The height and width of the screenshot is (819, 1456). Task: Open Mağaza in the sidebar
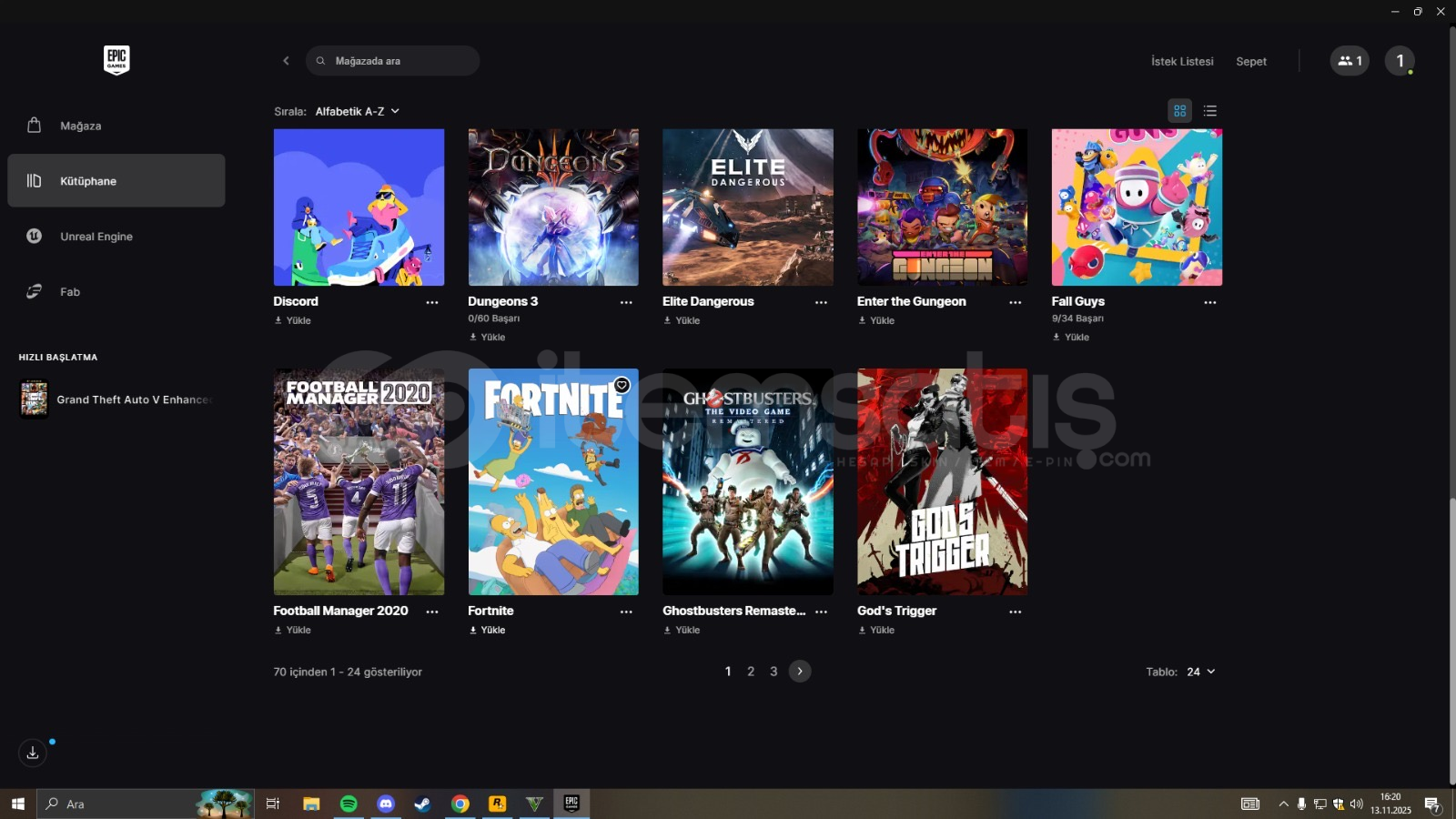[x=80, y=126]
